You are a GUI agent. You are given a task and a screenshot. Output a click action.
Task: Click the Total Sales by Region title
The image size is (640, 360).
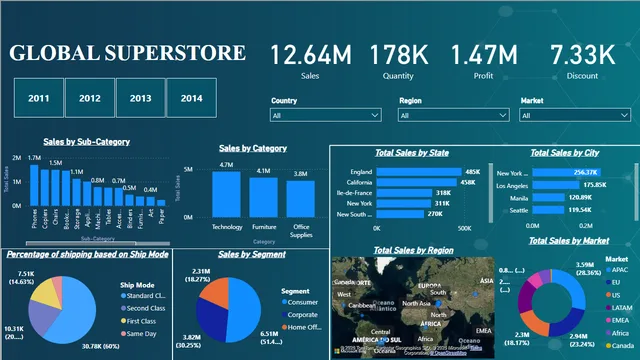[413, 250]
